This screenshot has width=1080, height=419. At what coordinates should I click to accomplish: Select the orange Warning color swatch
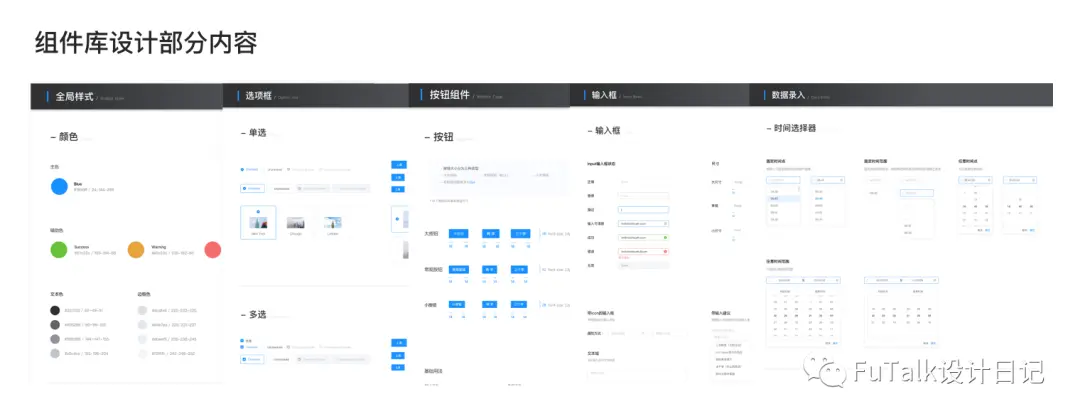pyautogui.click(x=136, y=250)
